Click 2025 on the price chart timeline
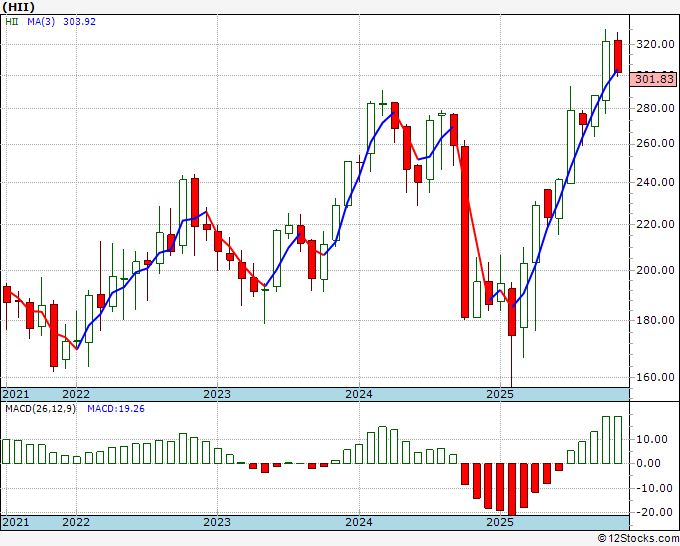 pyautogui.click(x=500, y=394)
